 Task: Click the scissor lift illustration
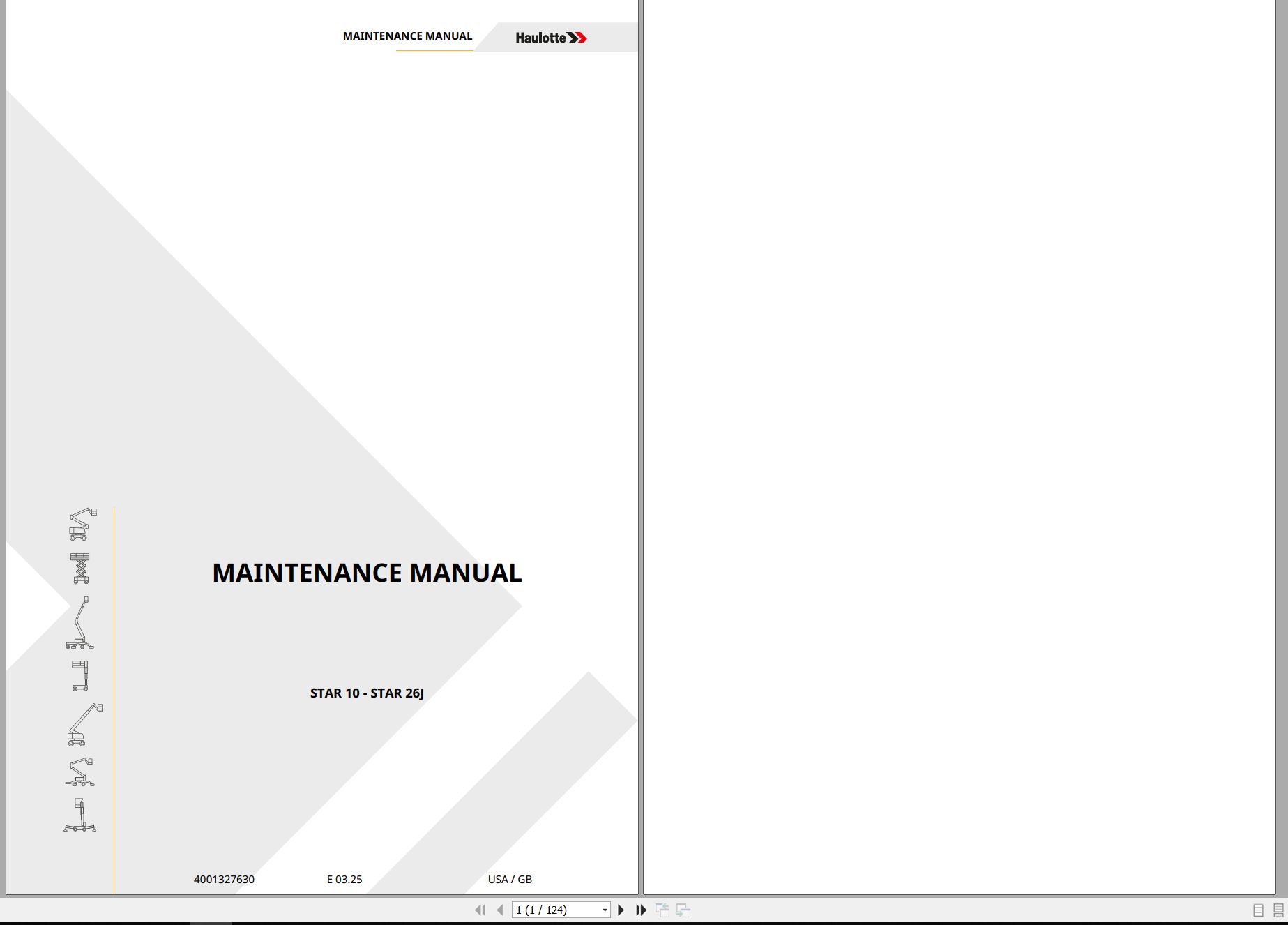coord(80,568)
